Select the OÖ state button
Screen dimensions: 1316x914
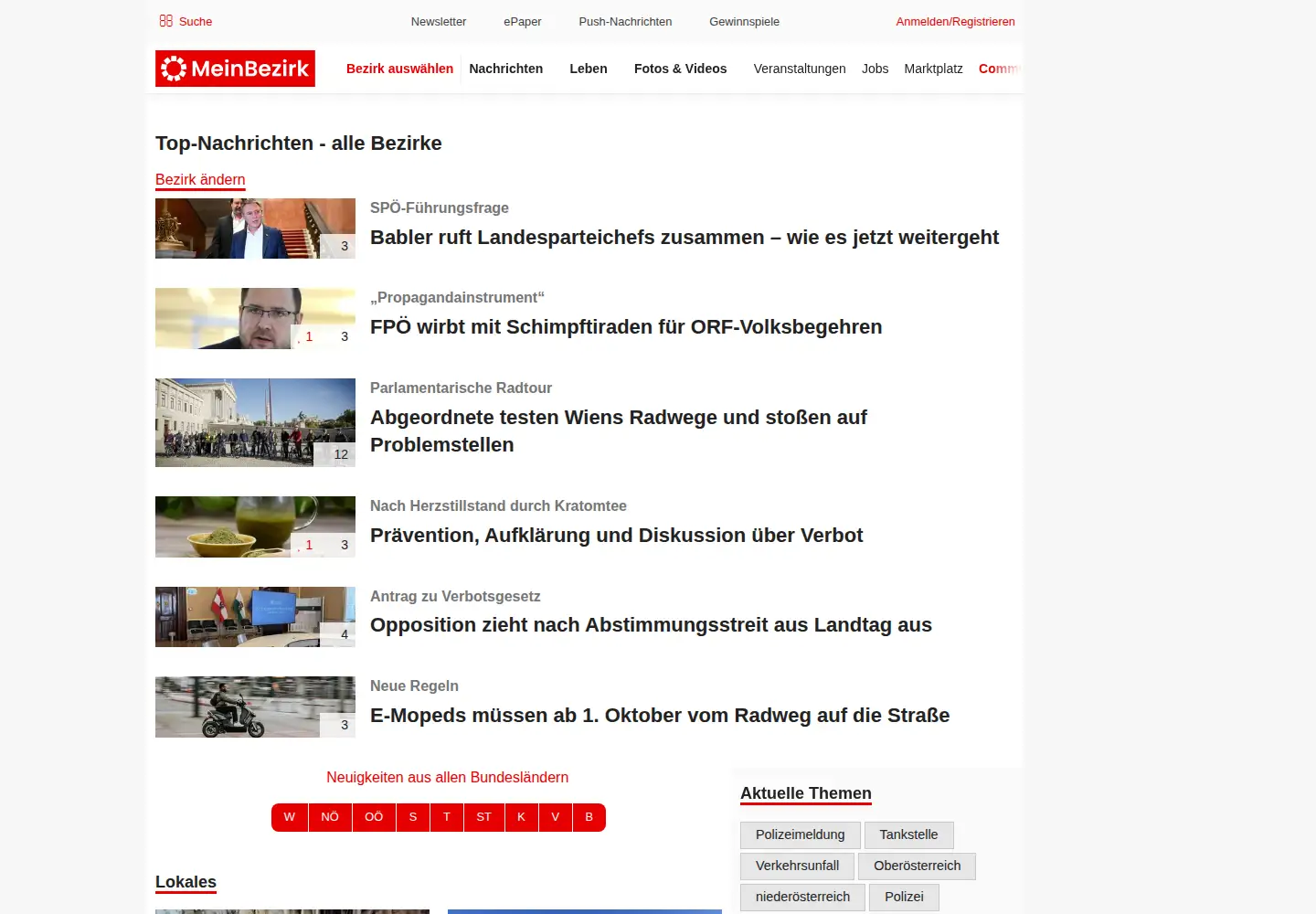click(x=374, y=817)
